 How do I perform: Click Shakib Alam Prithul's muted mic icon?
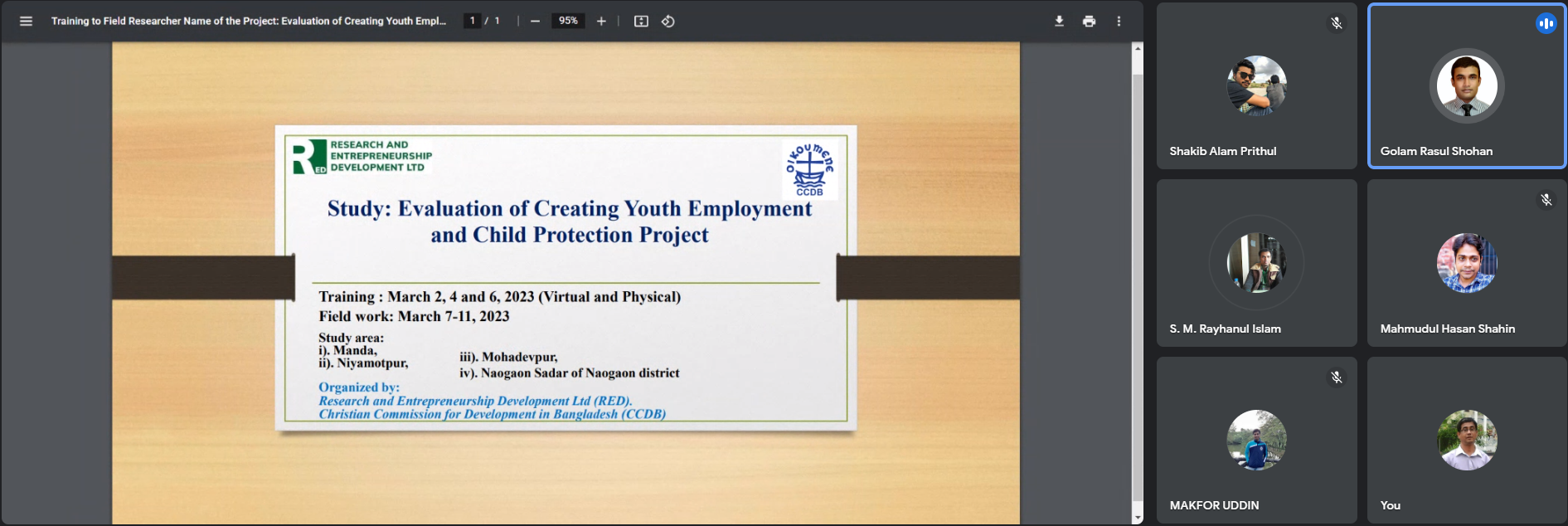tap(1336, 23)
